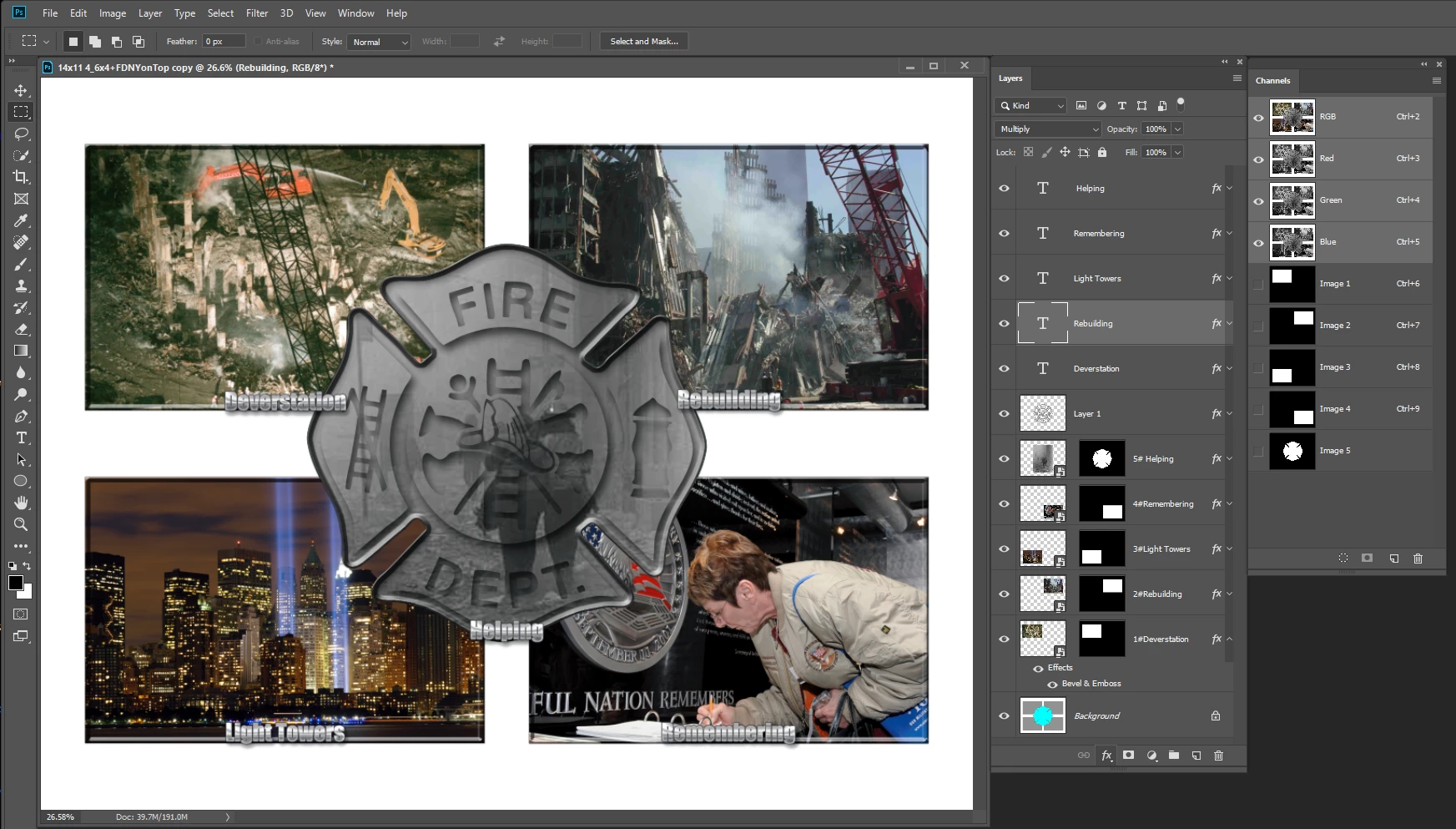Load channel as selection
Image resolution: width=1456 pixels, height=829 pixels.
(x=1343, y=559)
